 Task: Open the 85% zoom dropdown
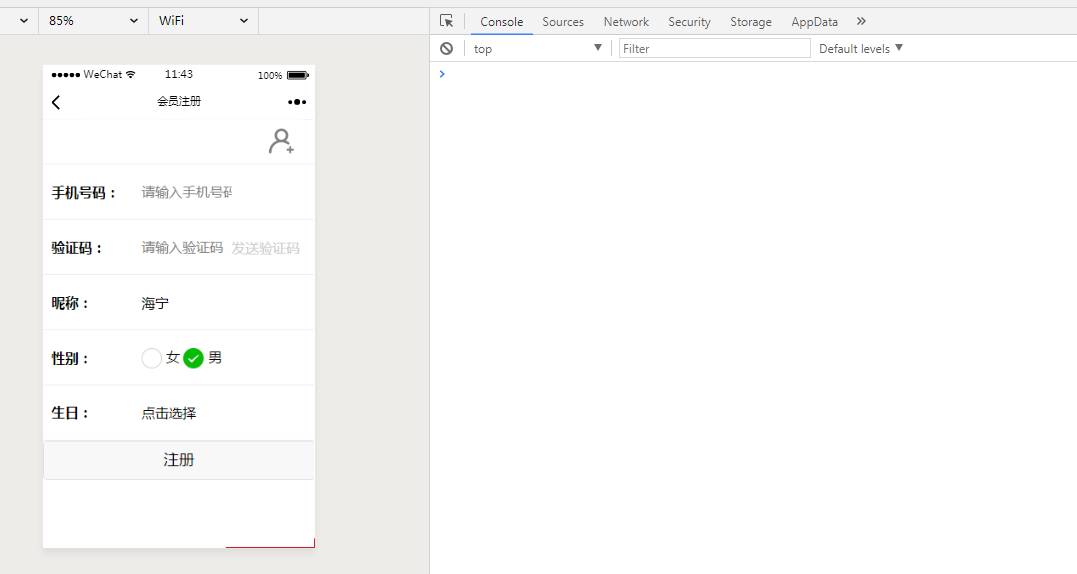[93, 21]
